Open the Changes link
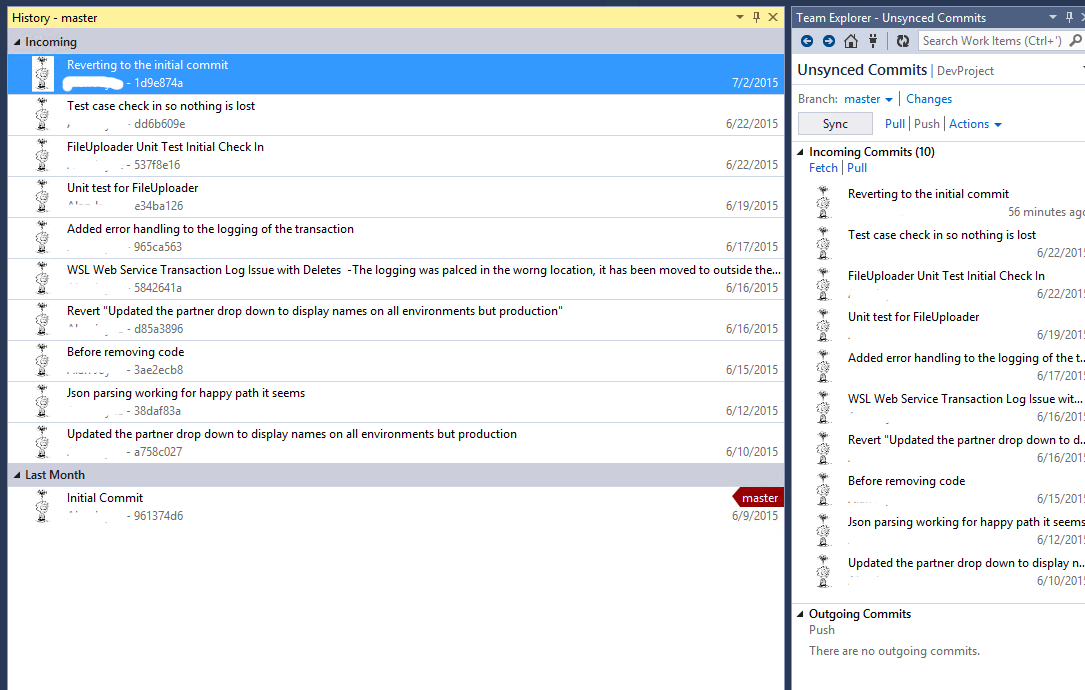 coord(929,99)
